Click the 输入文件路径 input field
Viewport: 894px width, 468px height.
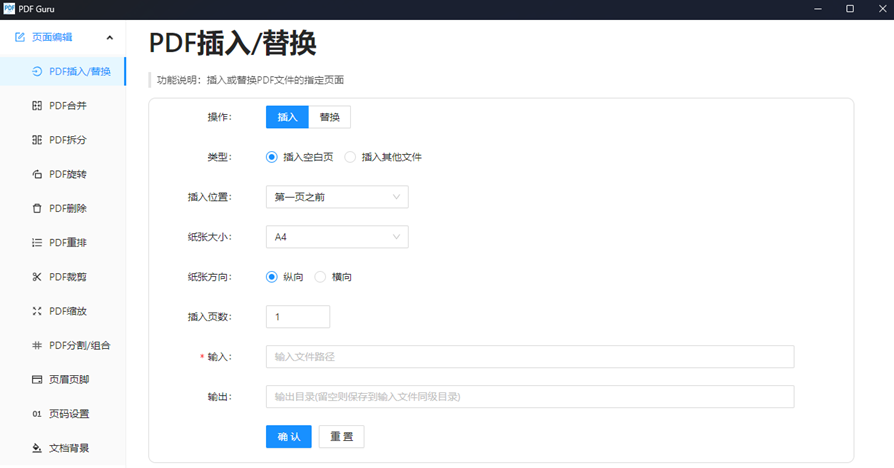[x=529, y=357]
